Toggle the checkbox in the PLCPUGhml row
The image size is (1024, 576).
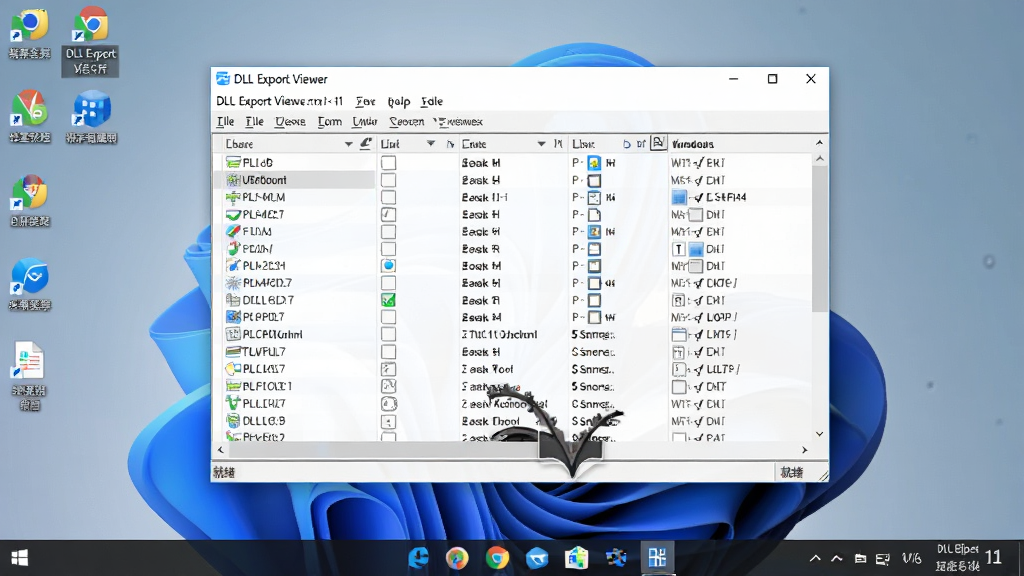pyautogui.click(x=389, y=334)
